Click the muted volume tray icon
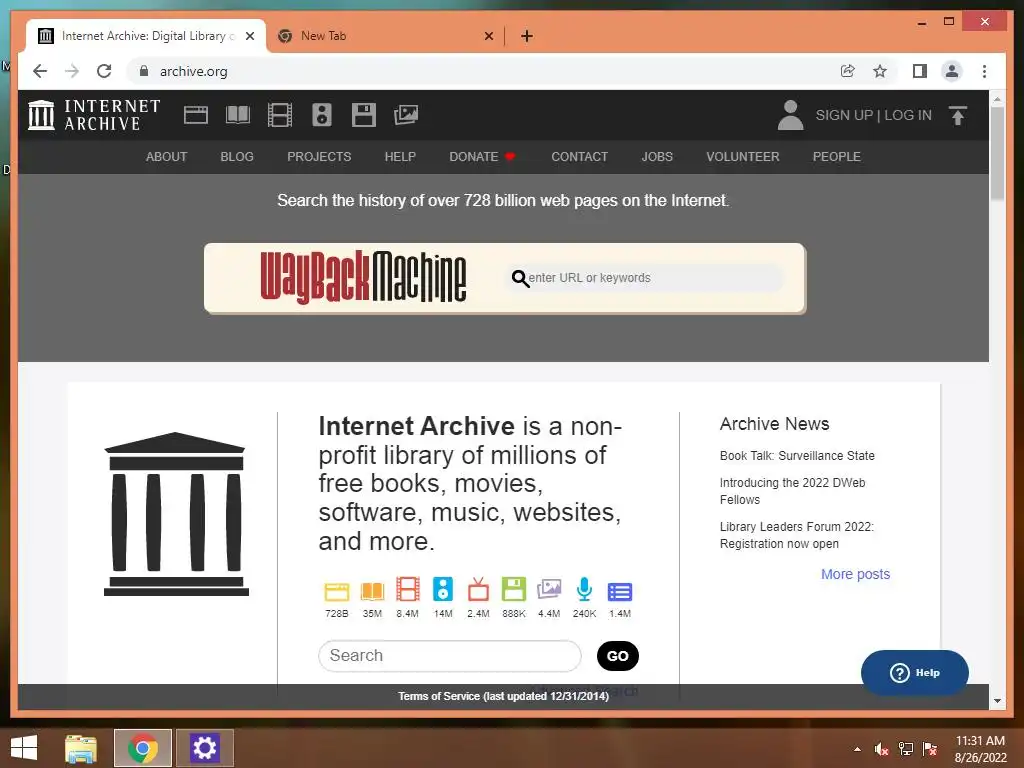The width and height of the screenshot is (1024, 768). [881, 749]
